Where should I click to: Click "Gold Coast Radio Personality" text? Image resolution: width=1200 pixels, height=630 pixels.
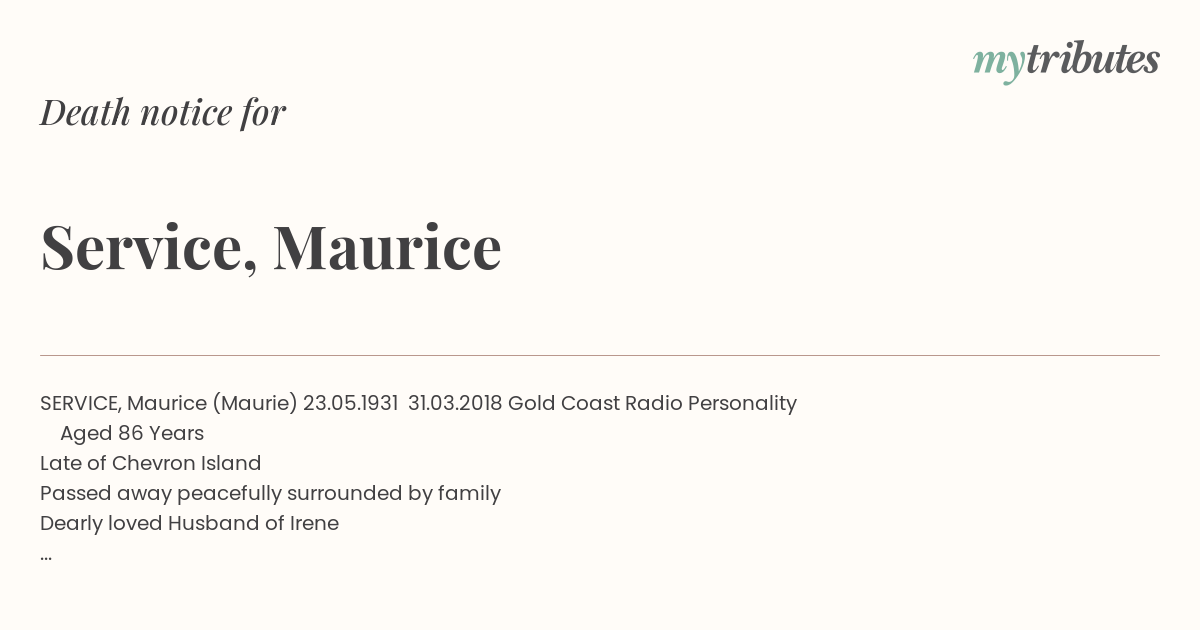point(652,403)
